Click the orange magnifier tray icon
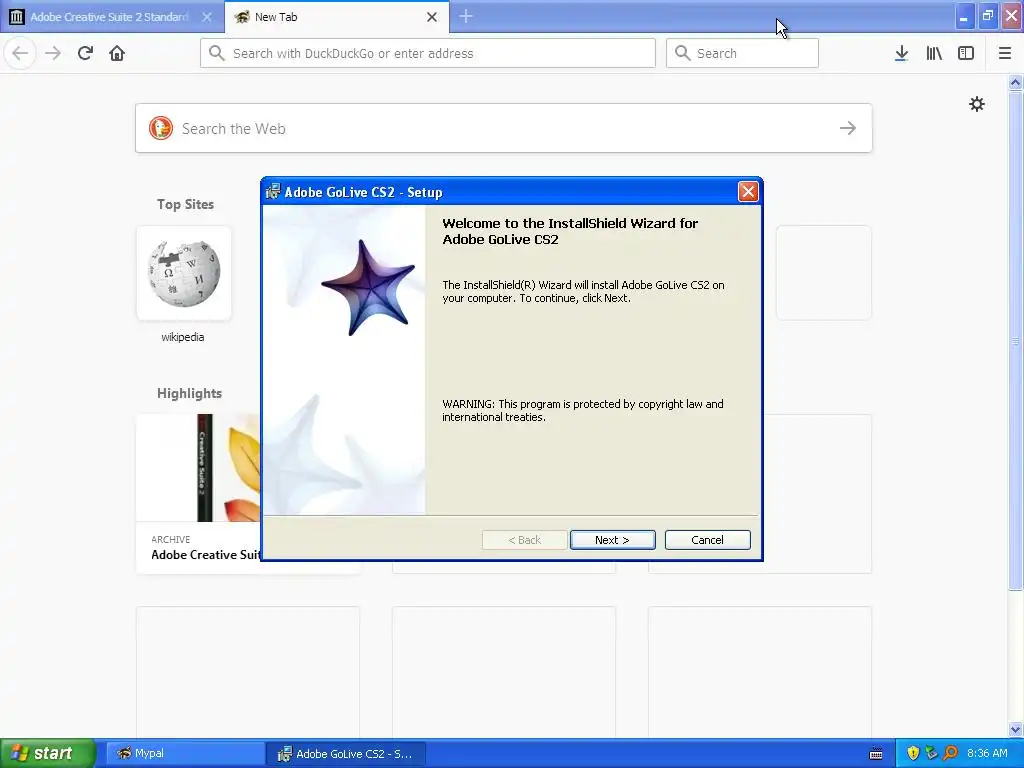This screenshot has height=768, width=1024. 950,753
